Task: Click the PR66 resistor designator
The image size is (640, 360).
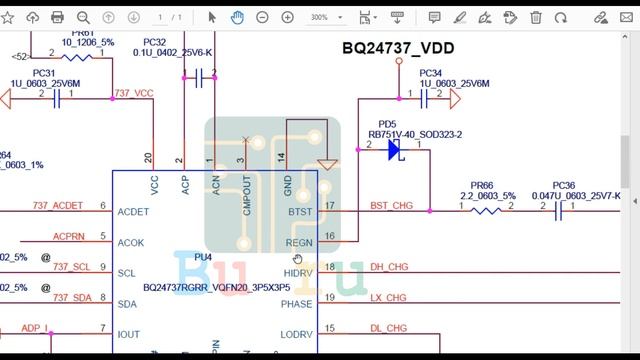Action: [482, 185]
